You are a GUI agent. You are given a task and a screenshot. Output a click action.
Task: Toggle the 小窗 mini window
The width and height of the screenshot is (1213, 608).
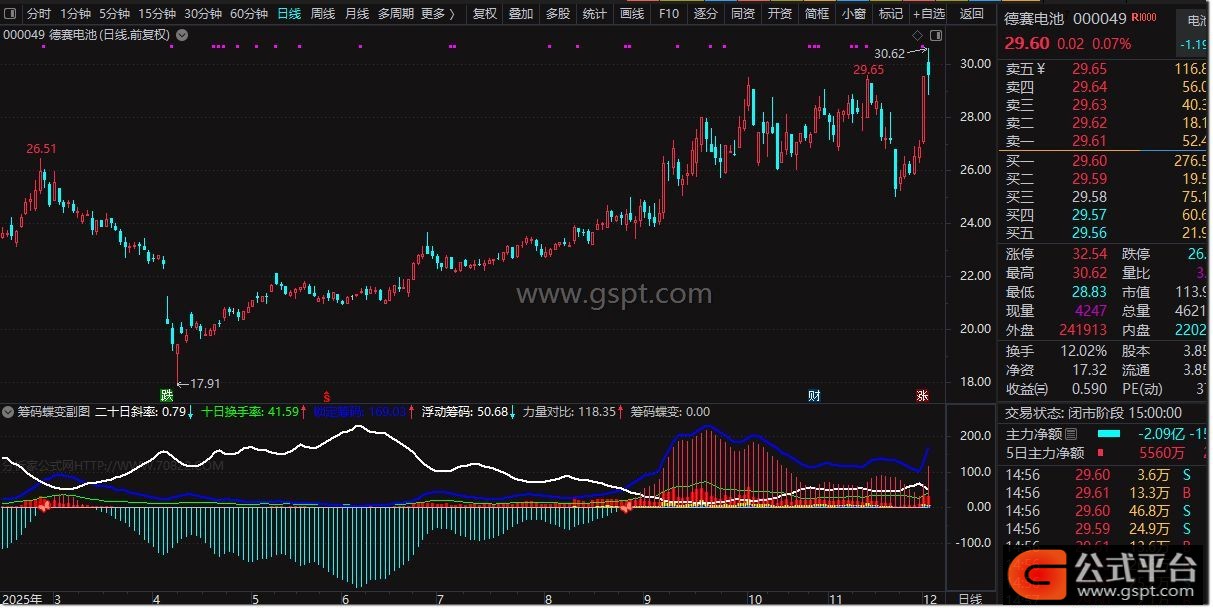[853, 14]
